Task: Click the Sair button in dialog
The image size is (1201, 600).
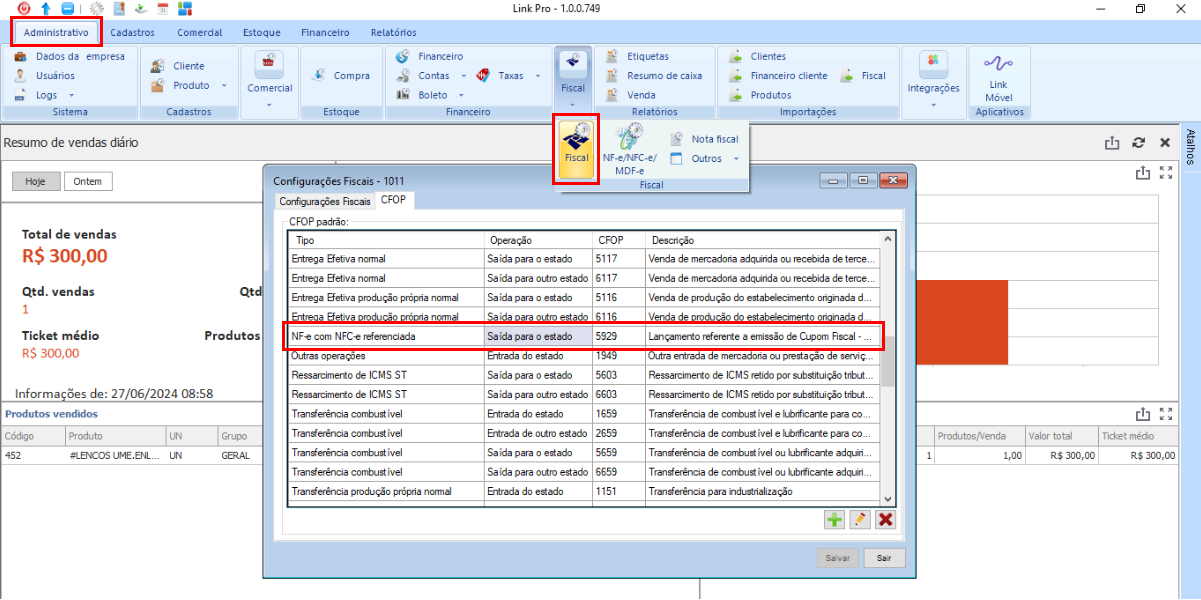Action: coord(884,558)
